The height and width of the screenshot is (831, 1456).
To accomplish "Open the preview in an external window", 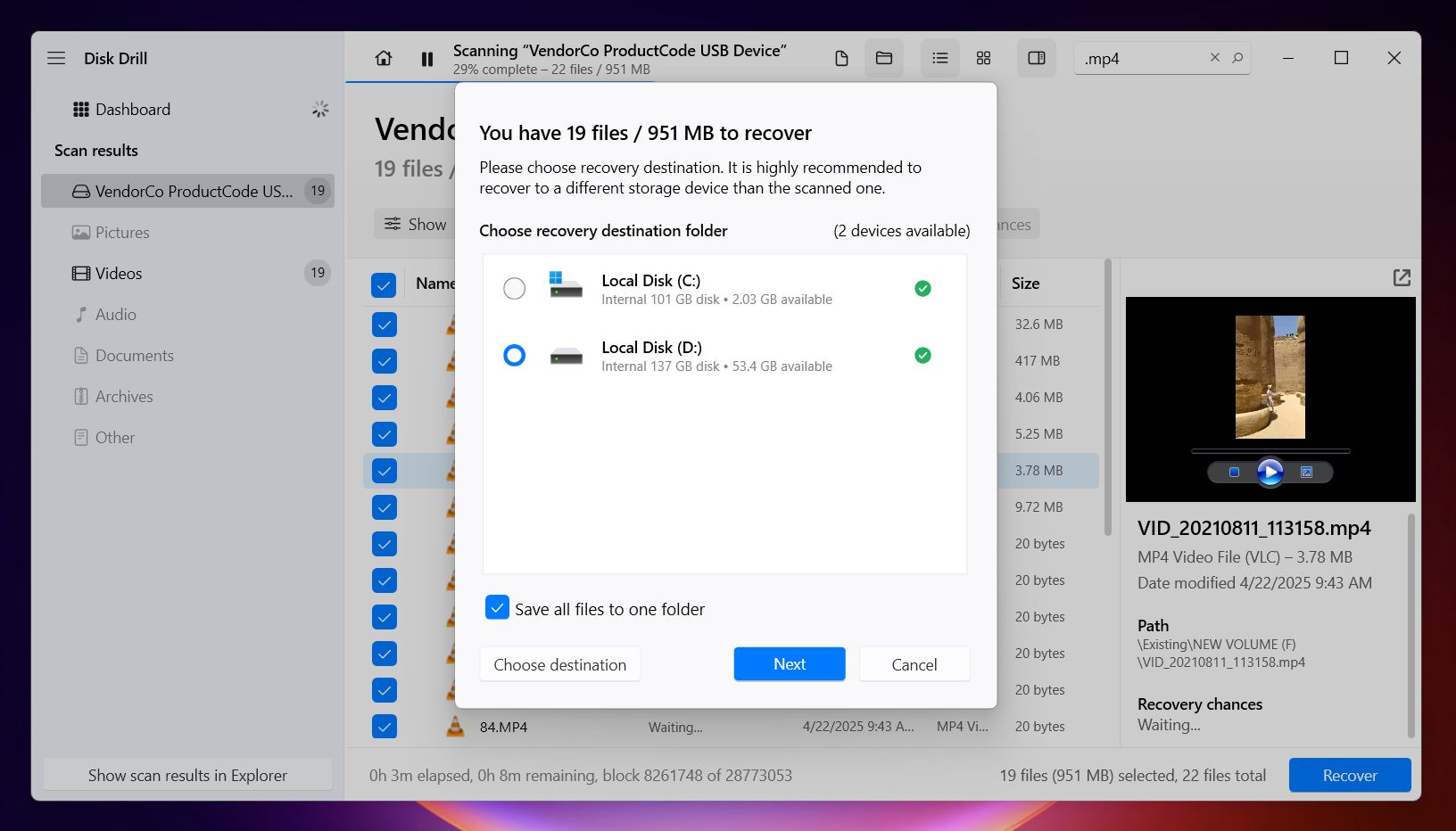I will (x=1402, y=277).
